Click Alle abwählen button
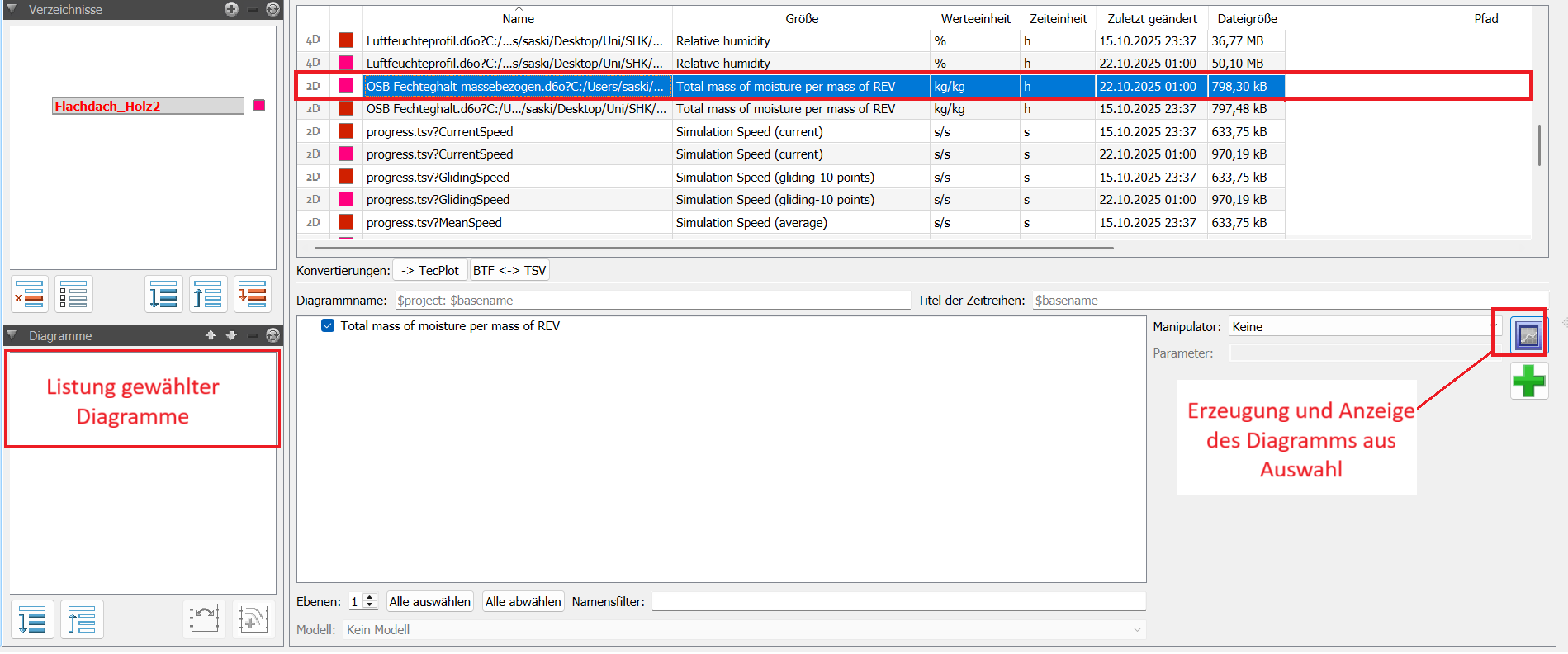Image resolution: width=1568 pixels, height=654 pixels. click(523, 601)
